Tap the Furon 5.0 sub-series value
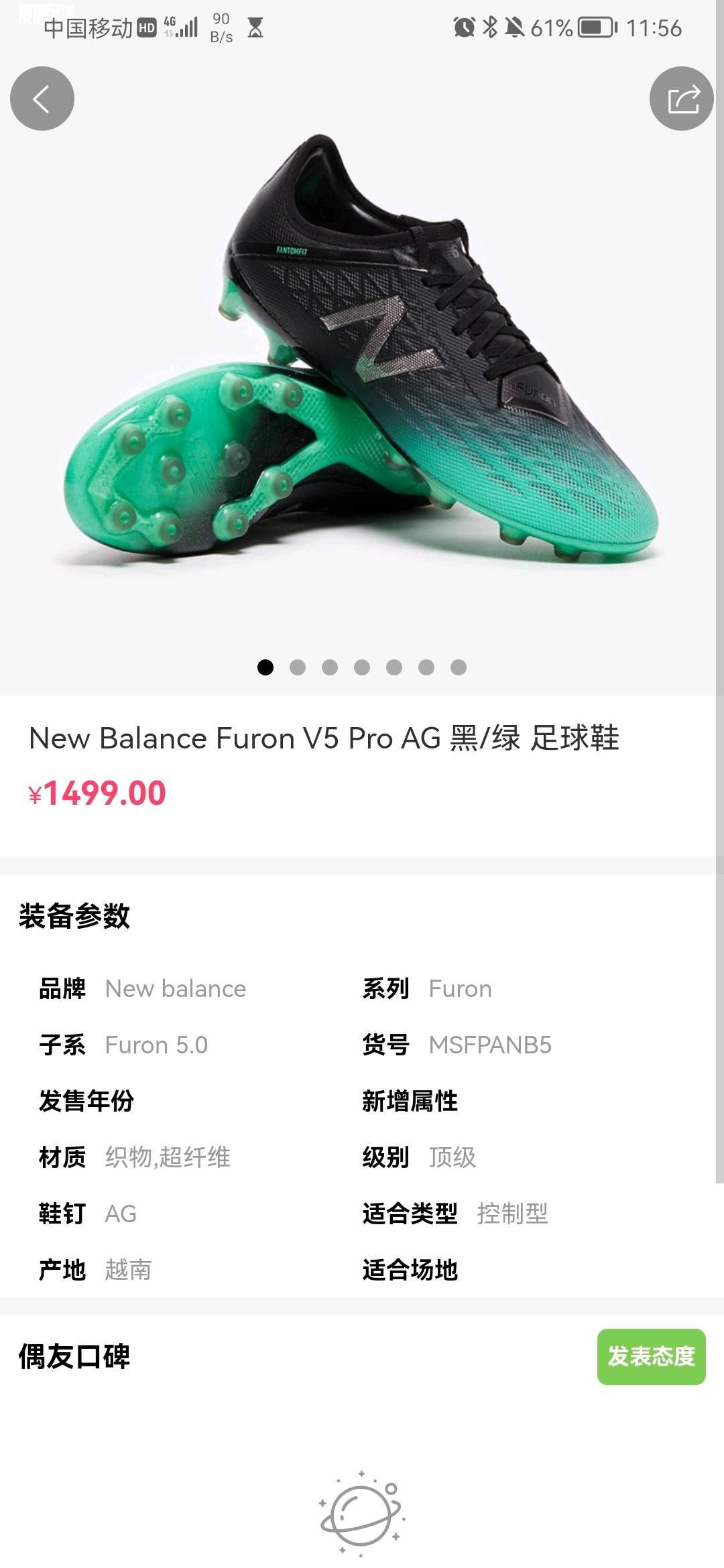The height and width of the screenshot is (1568, 724). 156,1045
